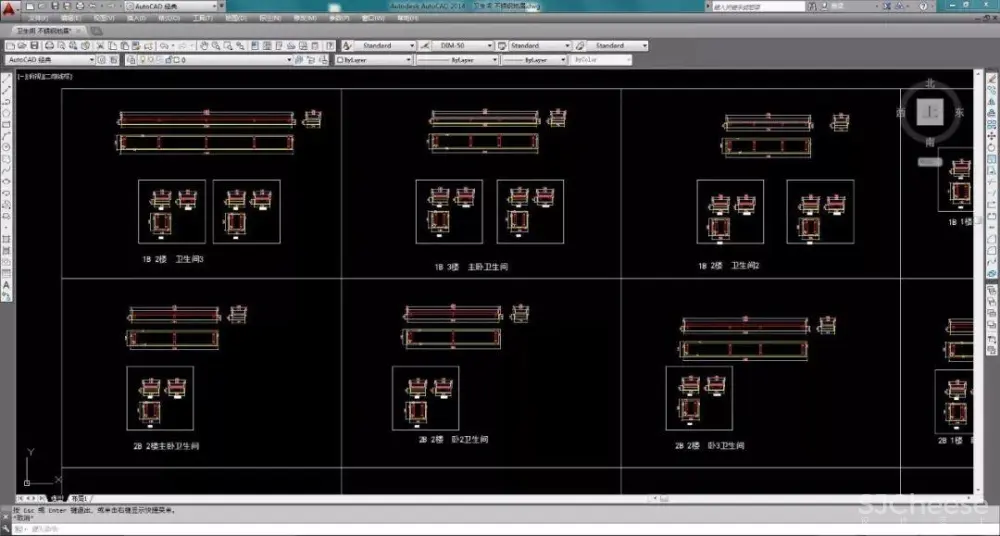
Task: Select the Zoom Window tool
Action: 228,46
